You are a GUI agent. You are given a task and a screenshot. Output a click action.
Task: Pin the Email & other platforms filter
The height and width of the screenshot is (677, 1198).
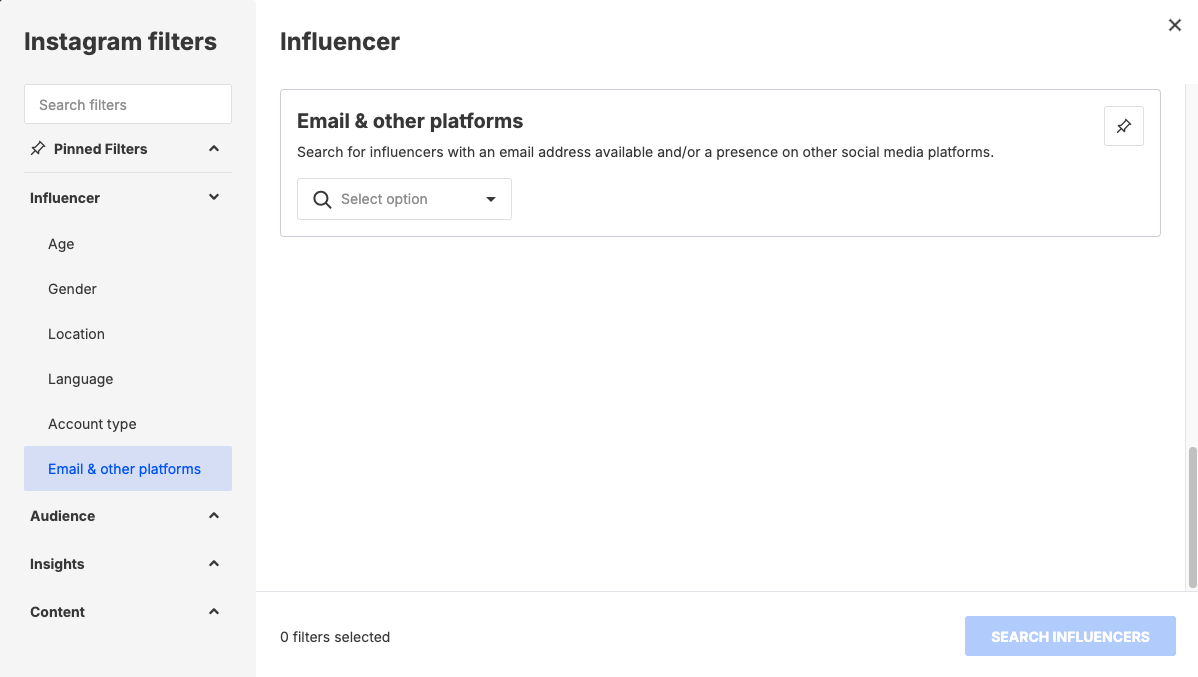(x=1123, y=127)
